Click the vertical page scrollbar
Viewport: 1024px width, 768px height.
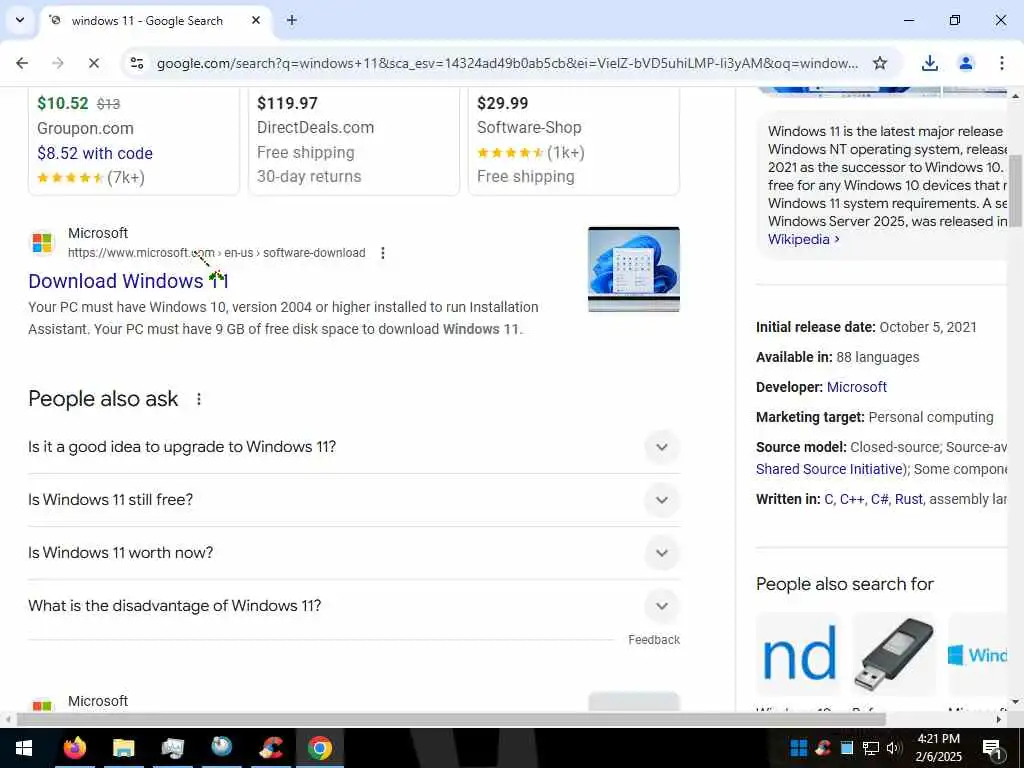[x=1016, y=191]
